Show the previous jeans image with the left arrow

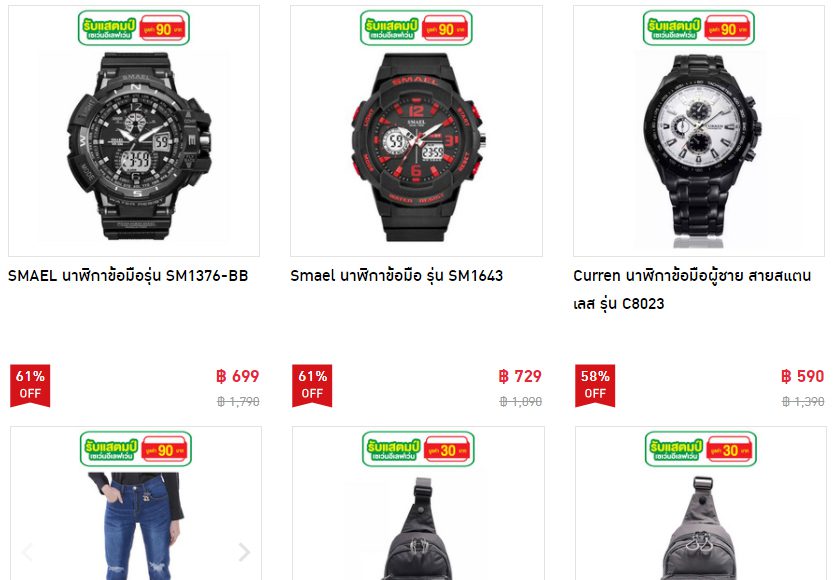(28, 552)
